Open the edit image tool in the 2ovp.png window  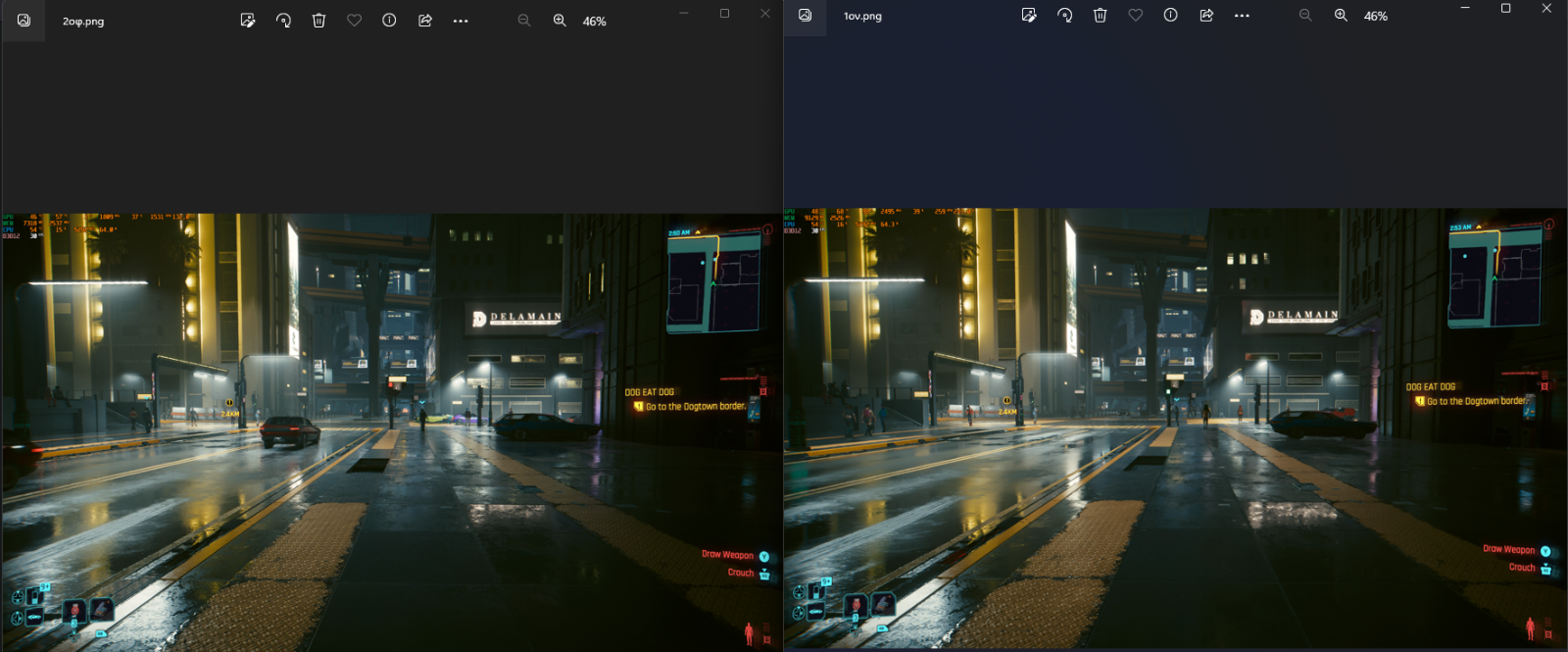248,21
